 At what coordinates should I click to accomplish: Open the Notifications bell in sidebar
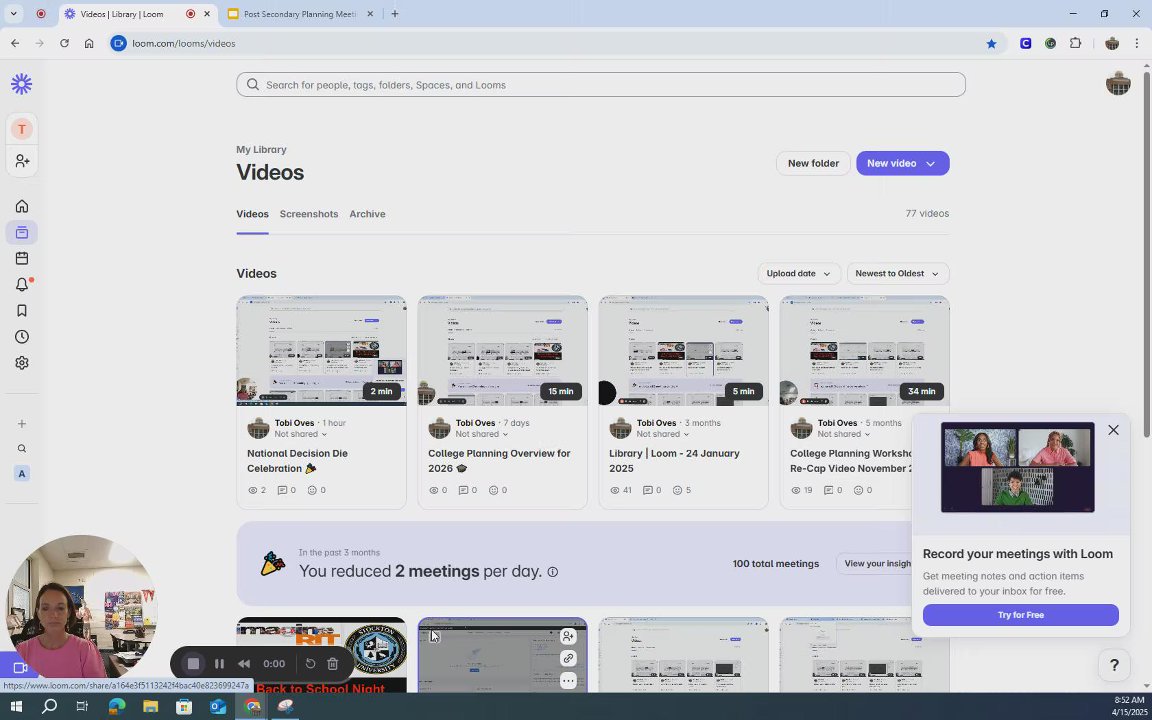(x=22, y=285)
